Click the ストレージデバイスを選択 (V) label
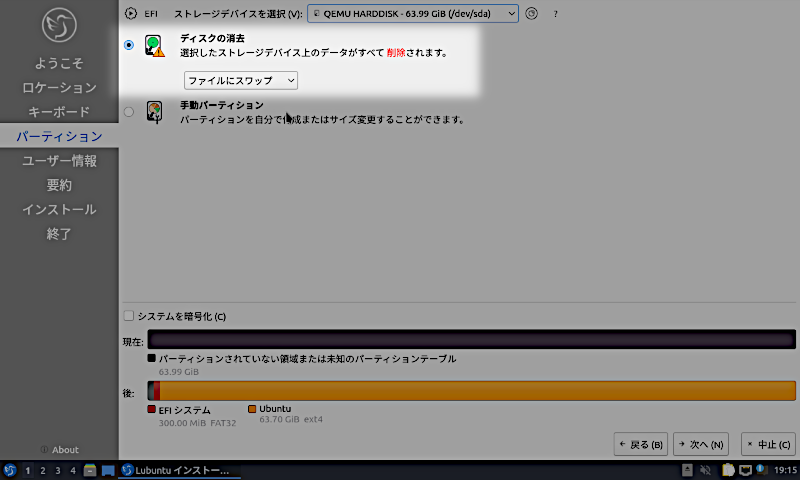This screenshot has height=480, width=800. point(238,14)
